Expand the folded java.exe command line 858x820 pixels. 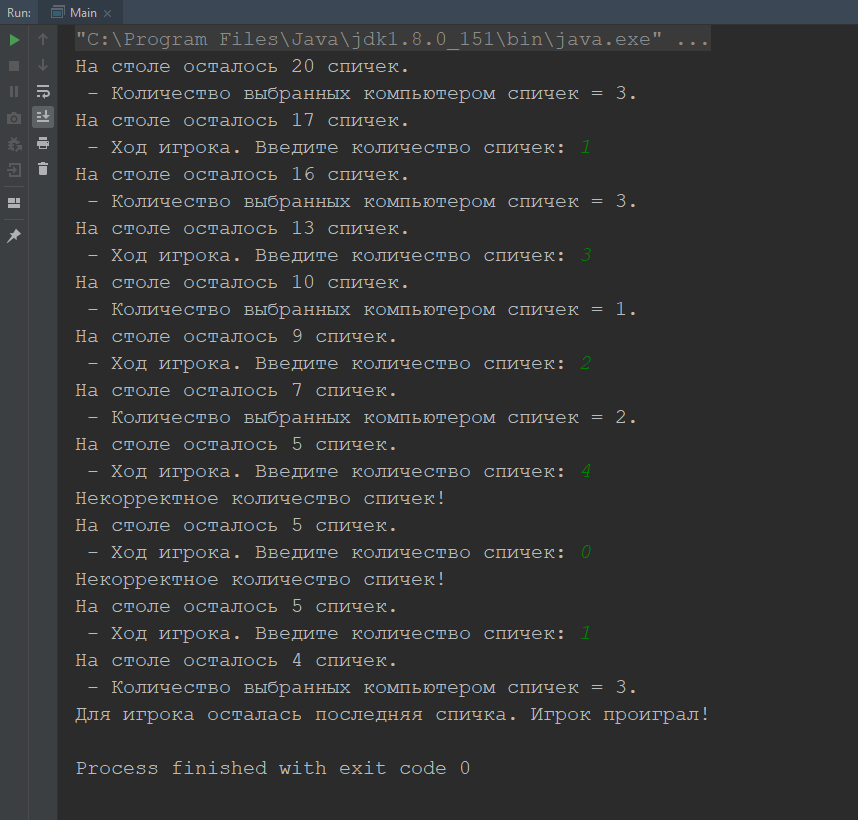coord(692,39)
